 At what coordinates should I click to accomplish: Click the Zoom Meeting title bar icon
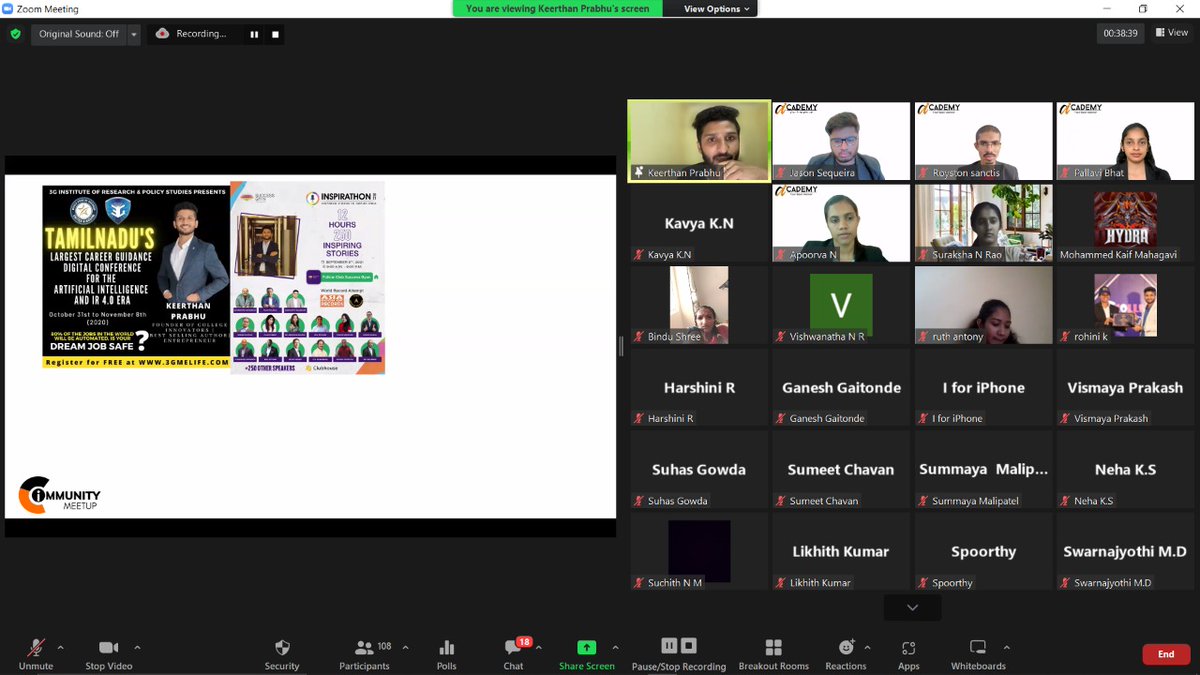click(8, 9)
